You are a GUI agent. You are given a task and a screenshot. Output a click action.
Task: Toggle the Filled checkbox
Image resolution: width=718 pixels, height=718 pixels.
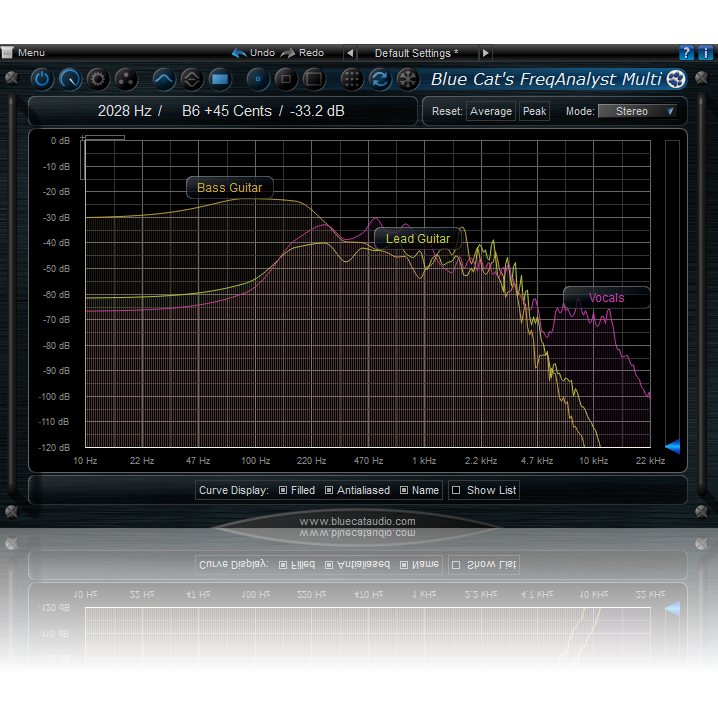[x=283, y=490]
